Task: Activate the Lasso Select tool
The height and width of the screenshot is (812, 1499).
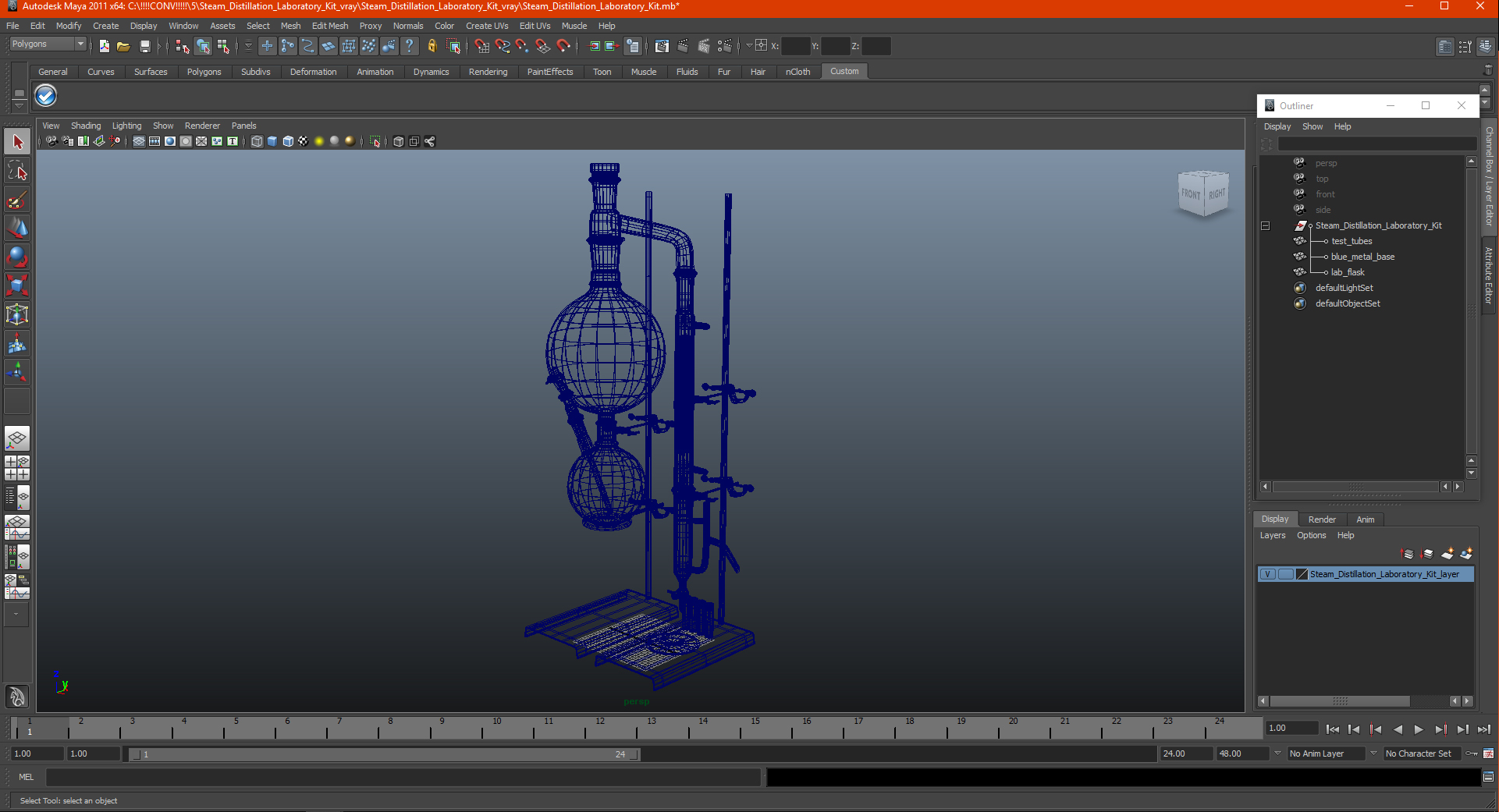Action: click(x=17, y=171)
